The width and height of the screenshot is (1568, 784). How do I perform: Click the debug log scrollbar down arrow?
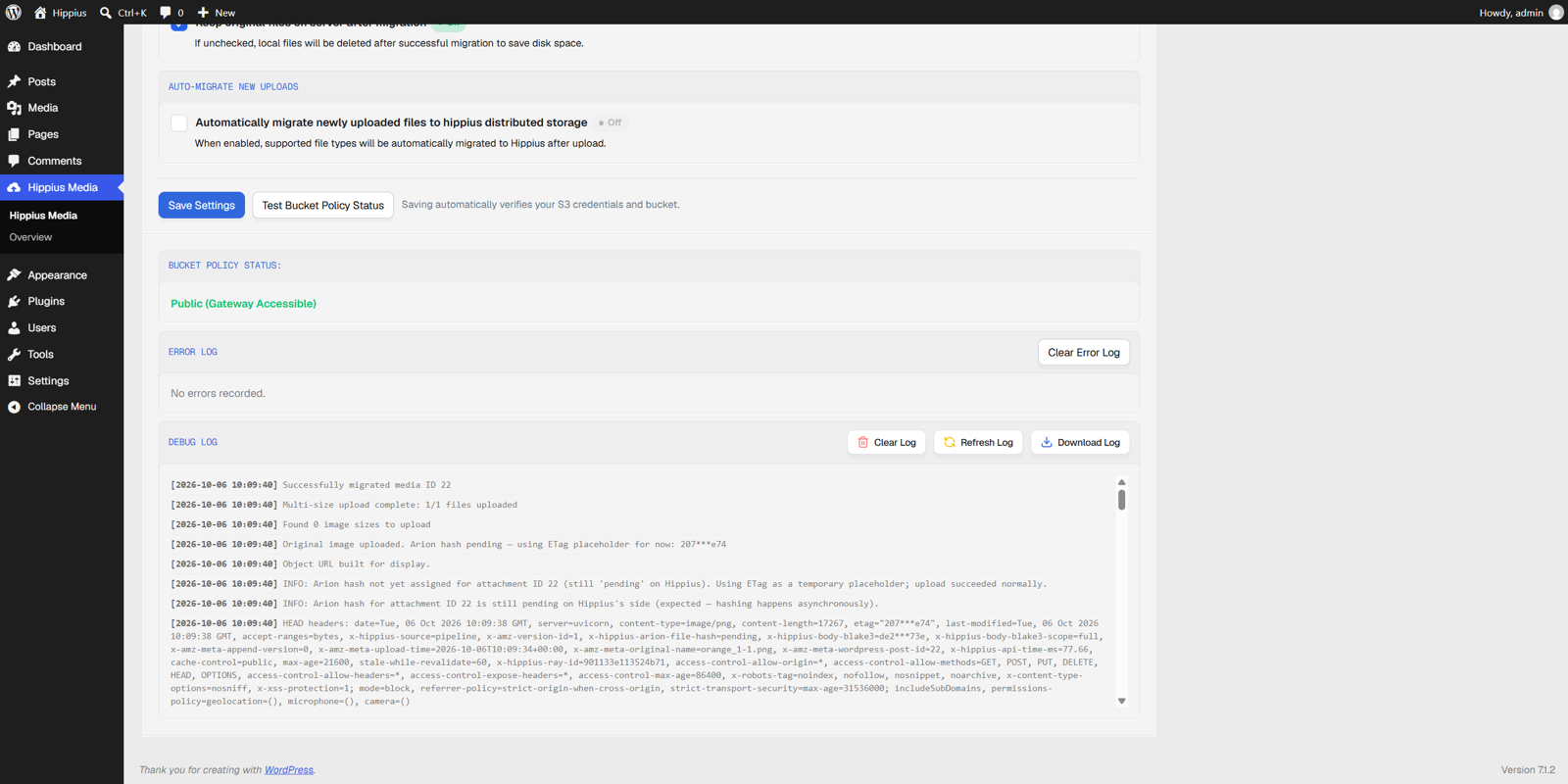tap(1122, 702)
